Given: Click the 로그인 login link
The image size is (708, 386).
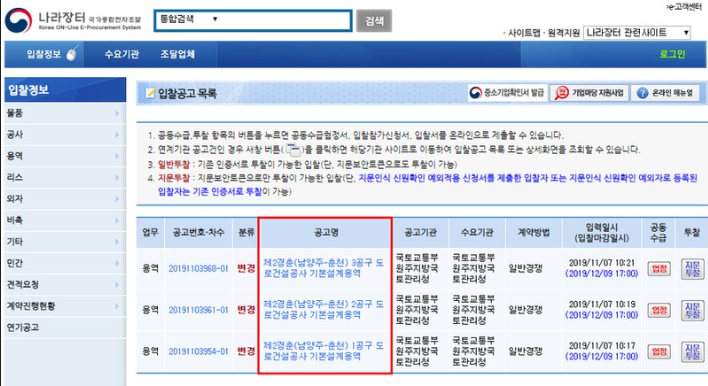Looking at the screenshot, I should pyautogui.click(x=672, y=54).
